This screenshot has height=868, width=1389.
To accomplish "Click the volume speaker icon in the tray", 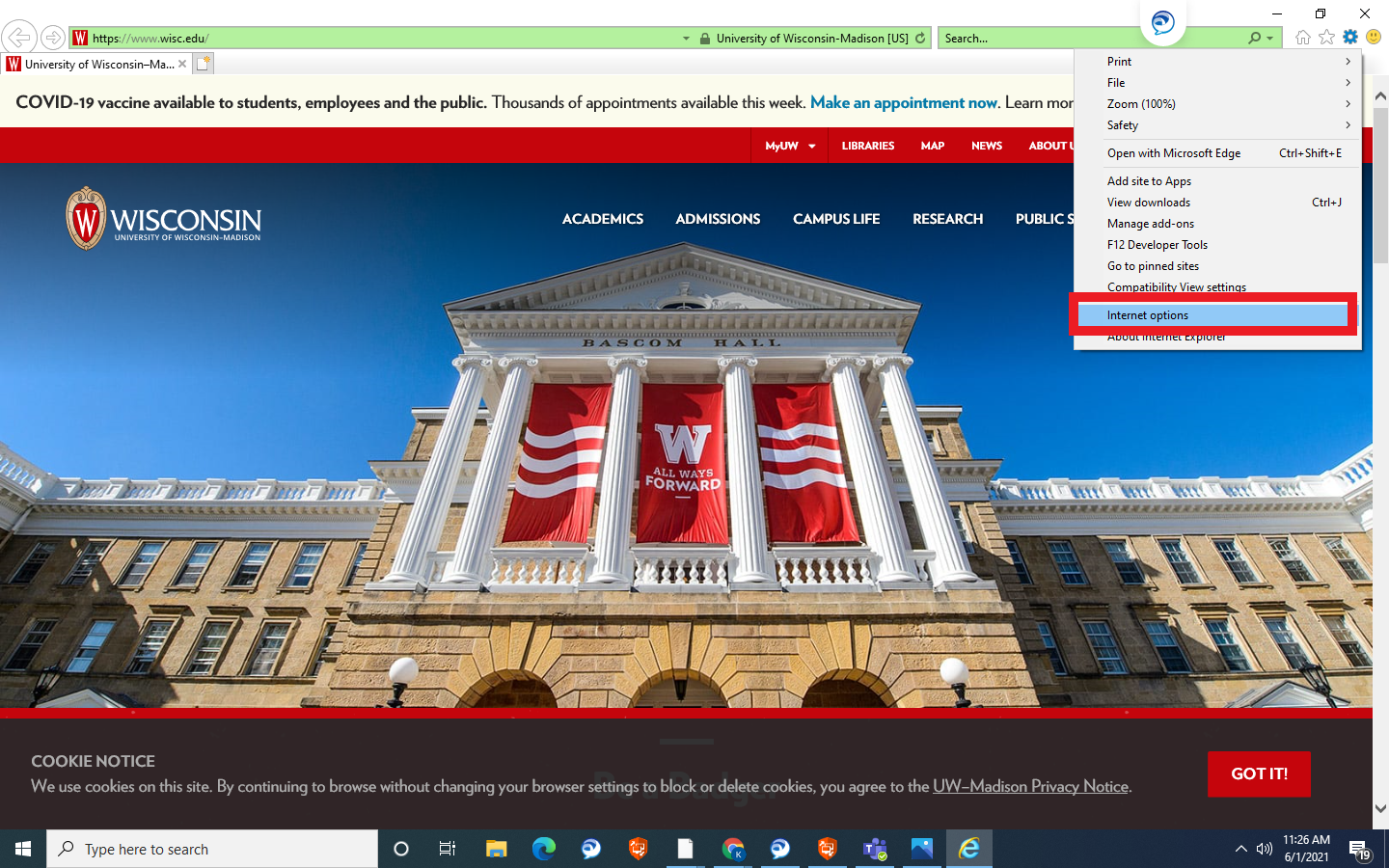I will (1265, 849).
